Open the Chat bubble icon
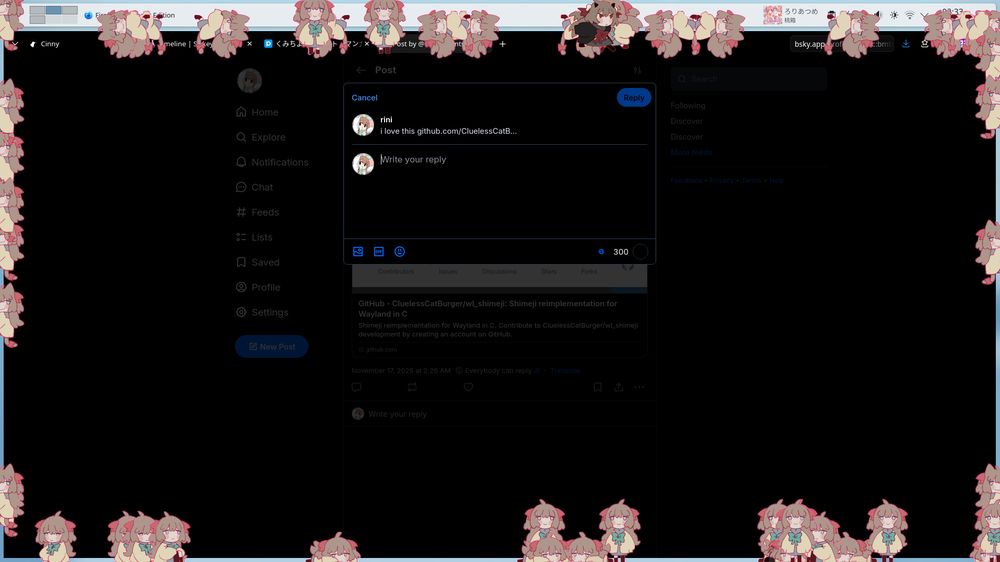 [x=241, y=187]
